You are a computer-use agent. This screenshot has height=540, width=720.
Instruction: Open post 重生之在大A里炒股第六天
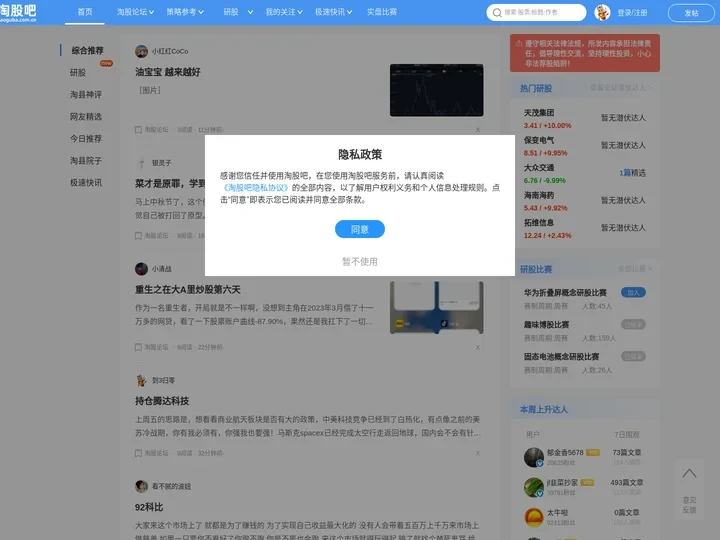(187, 290)
